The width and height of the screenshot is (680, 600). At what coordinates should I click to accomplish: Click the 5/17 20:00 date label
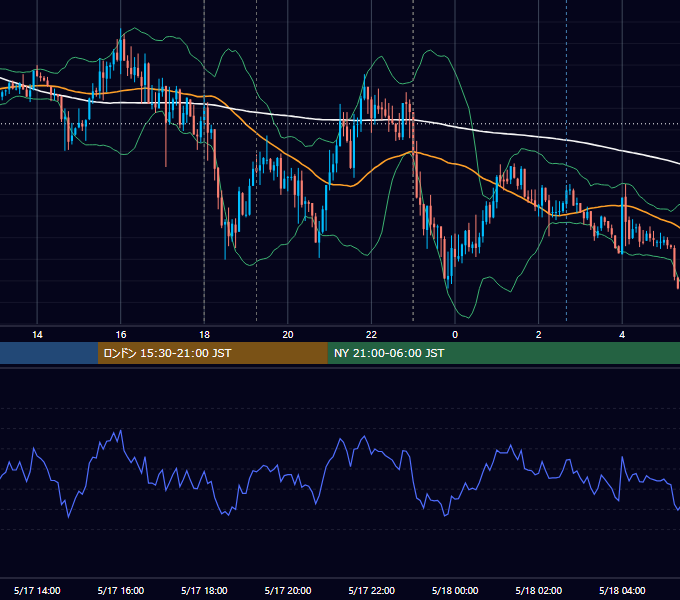pyautogui.click(x=288, y=590)
